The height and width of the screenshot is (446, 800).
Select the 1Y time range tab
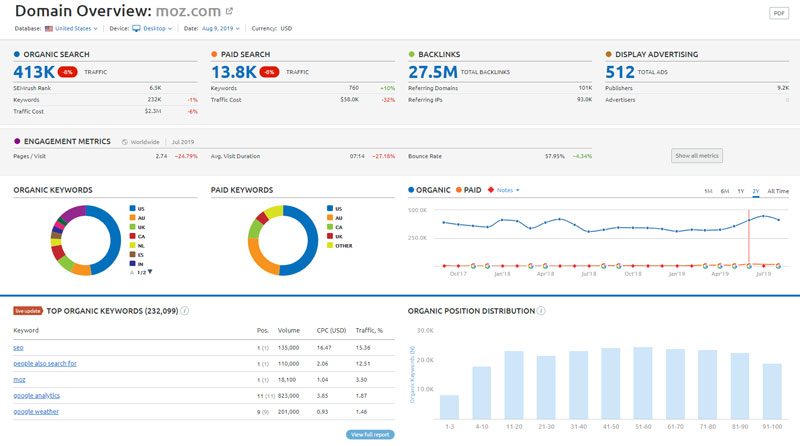tap(741, 191)
